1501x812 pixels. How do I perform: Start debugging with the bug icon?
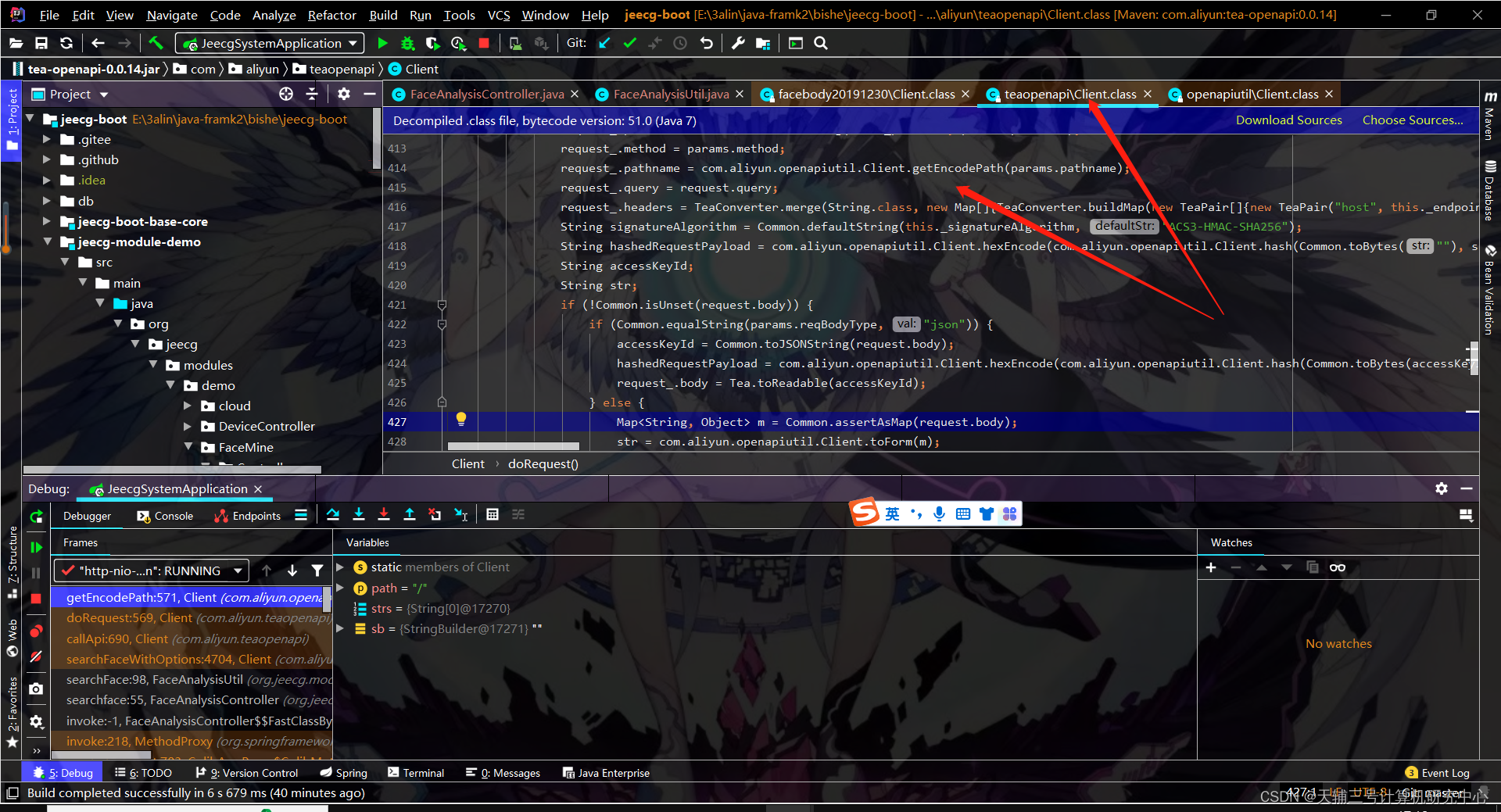click(407, 43)
